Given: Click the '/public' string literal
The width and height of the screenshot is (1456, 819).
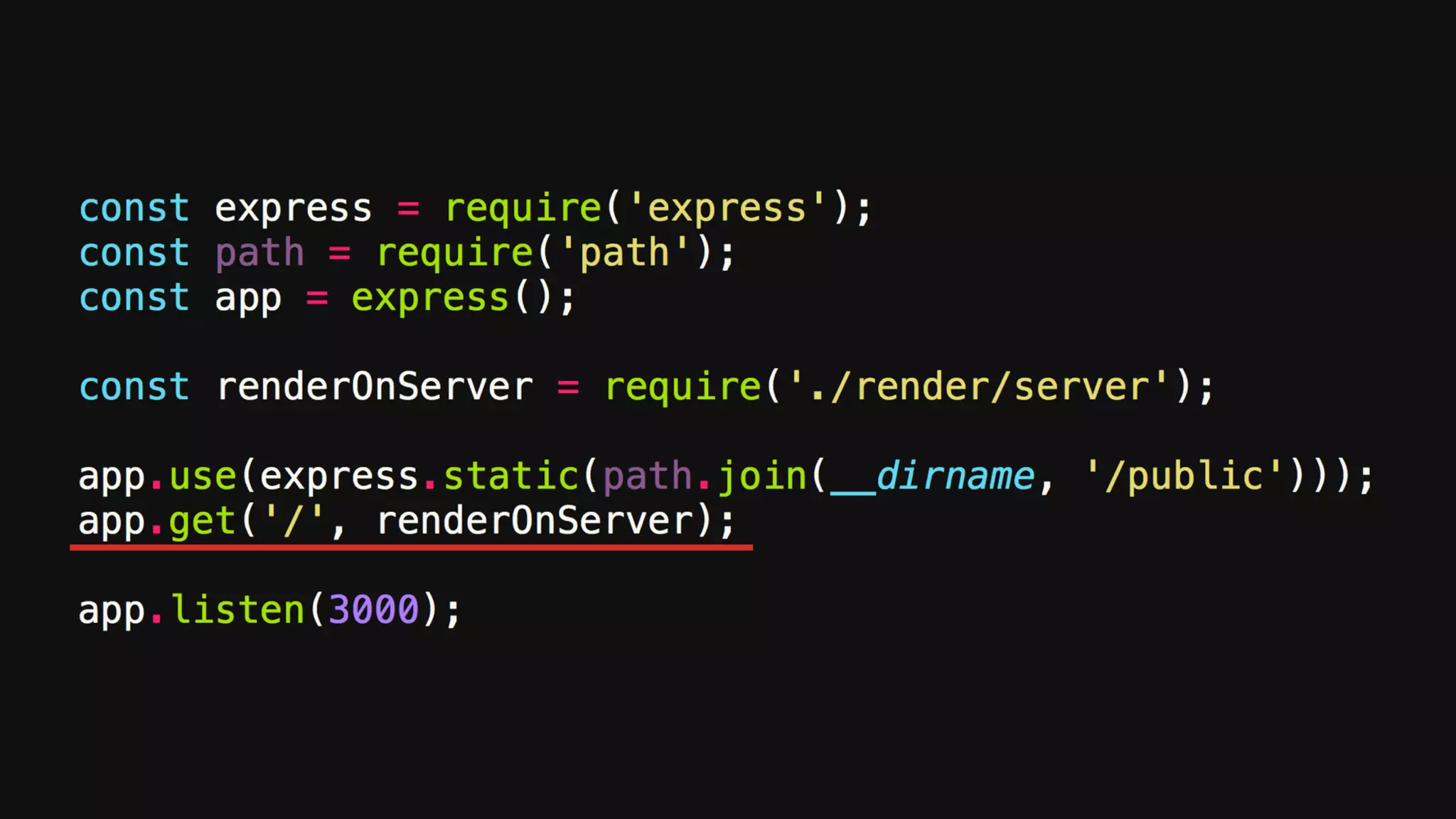Looking at the screenshot, I should tap(1184, 476).
